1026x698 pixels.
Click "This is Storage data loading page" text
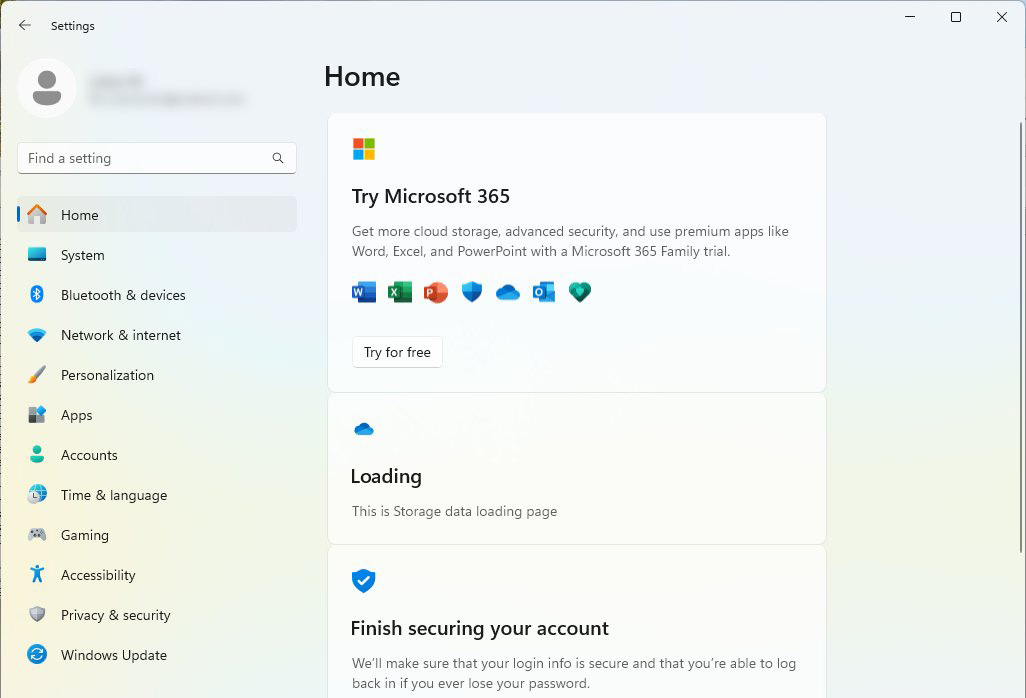(x=454, y=511)
